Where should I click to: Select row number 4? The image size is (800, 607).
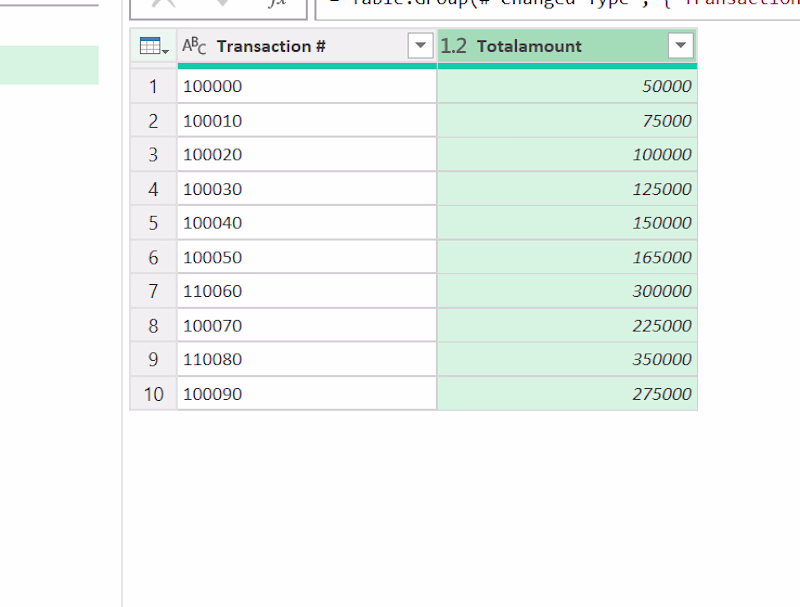click(x=153, y=189)
